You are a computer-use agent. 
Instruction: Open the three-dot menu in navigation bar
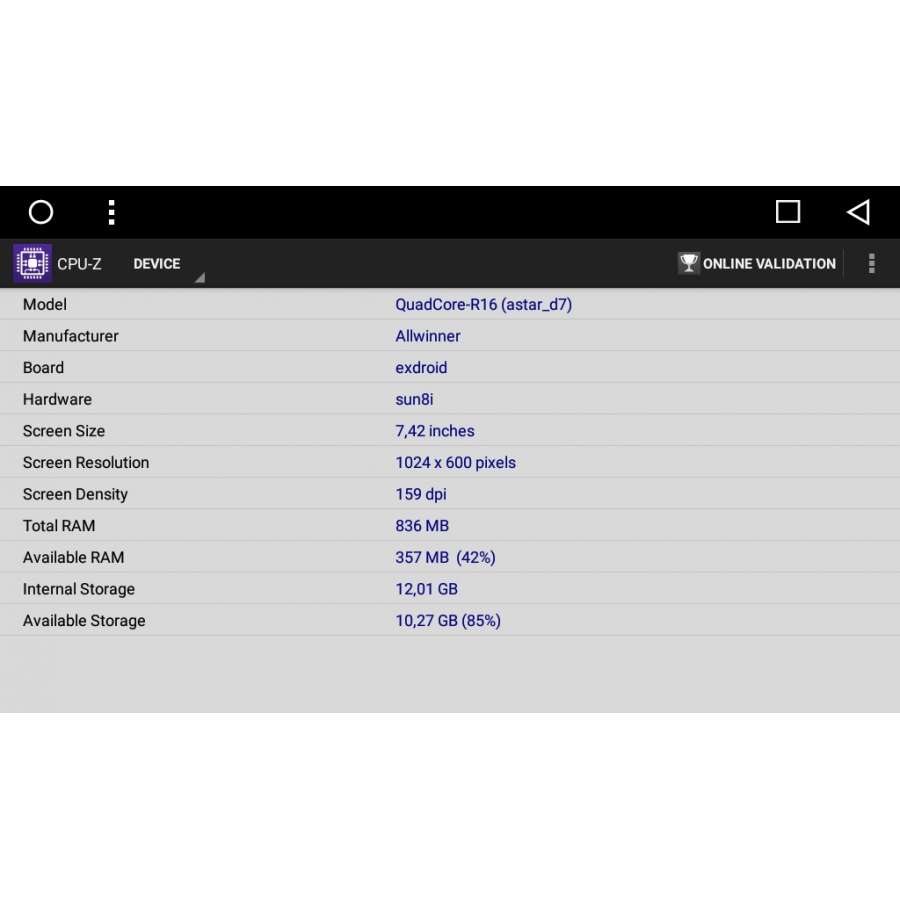point(112,212)
